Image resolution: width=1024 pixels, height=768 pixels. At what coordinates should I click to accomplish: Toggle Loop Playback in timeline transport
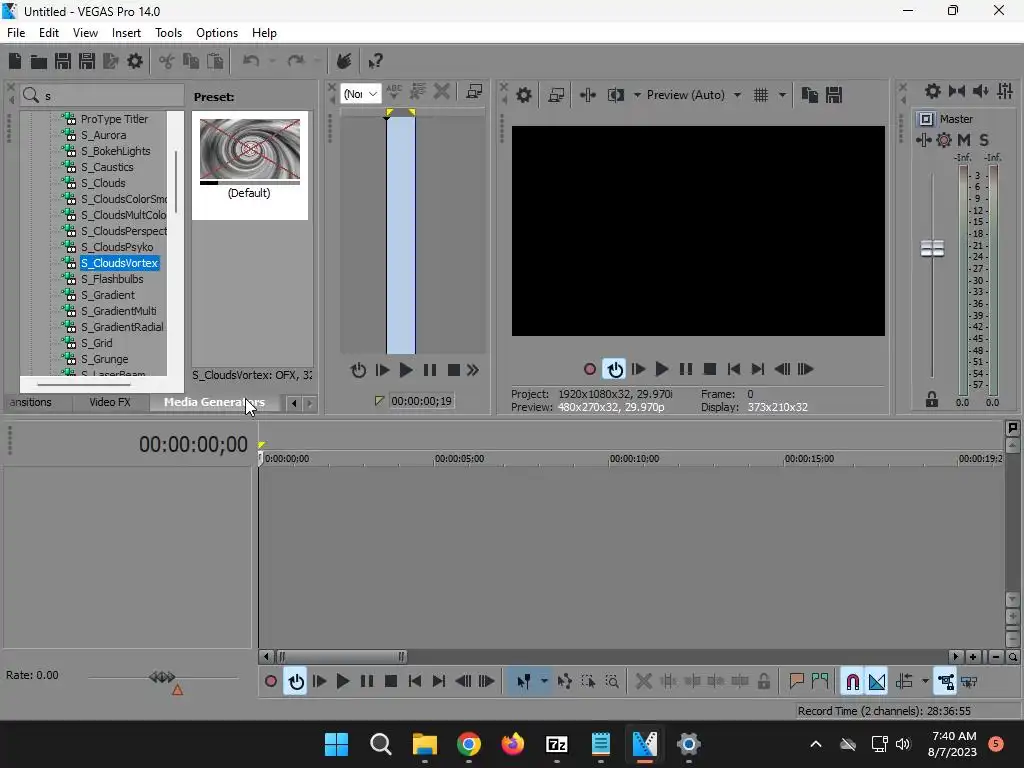(x=296, y=682)
